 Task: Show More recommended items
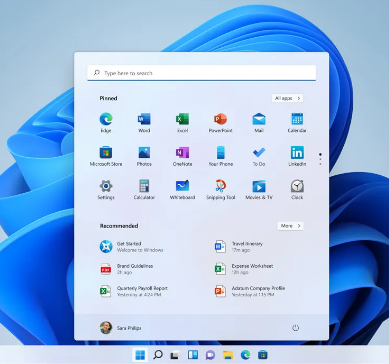click(x=290, y=226)
